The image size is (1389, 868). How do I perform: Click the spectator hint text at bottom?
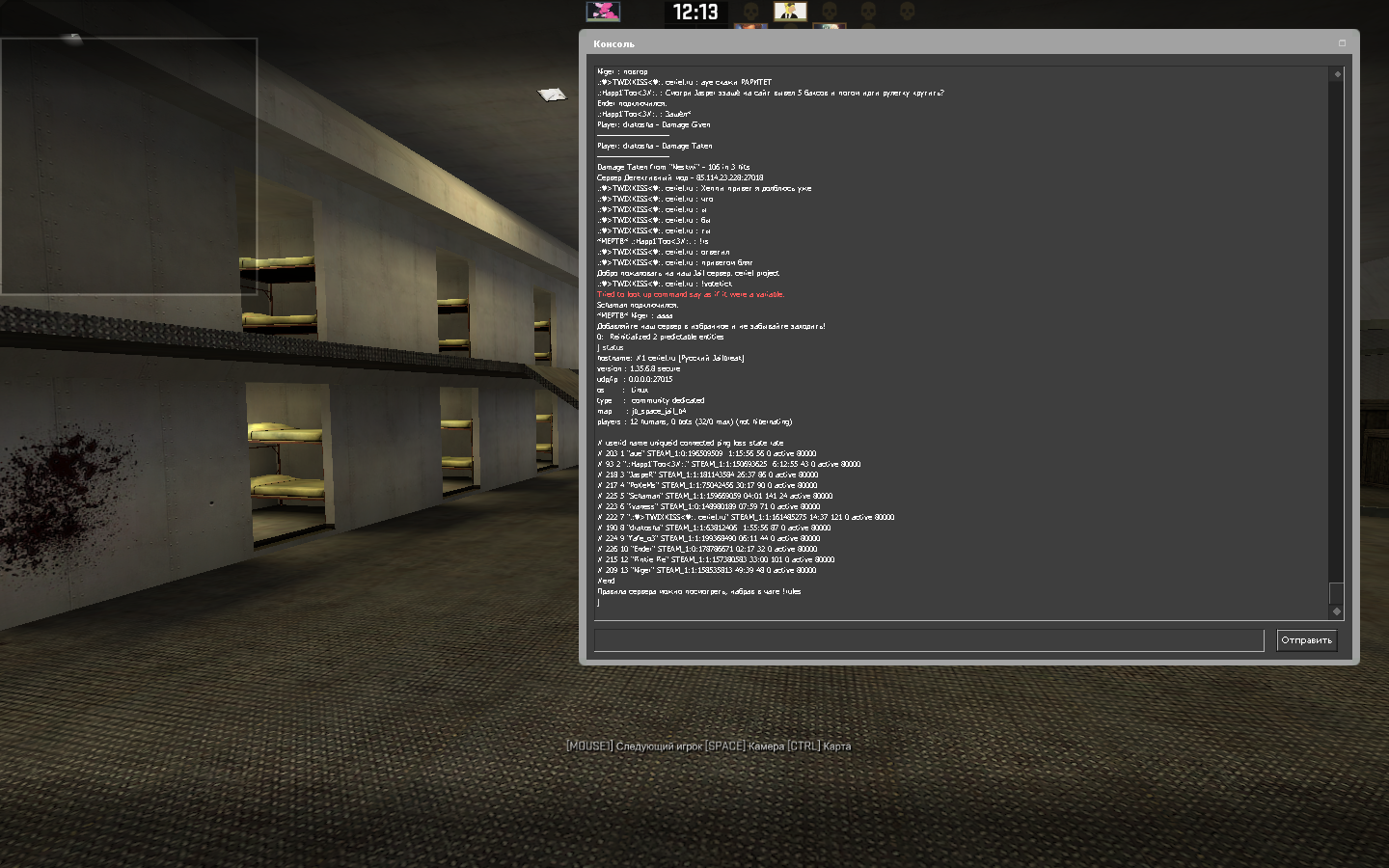708,746
